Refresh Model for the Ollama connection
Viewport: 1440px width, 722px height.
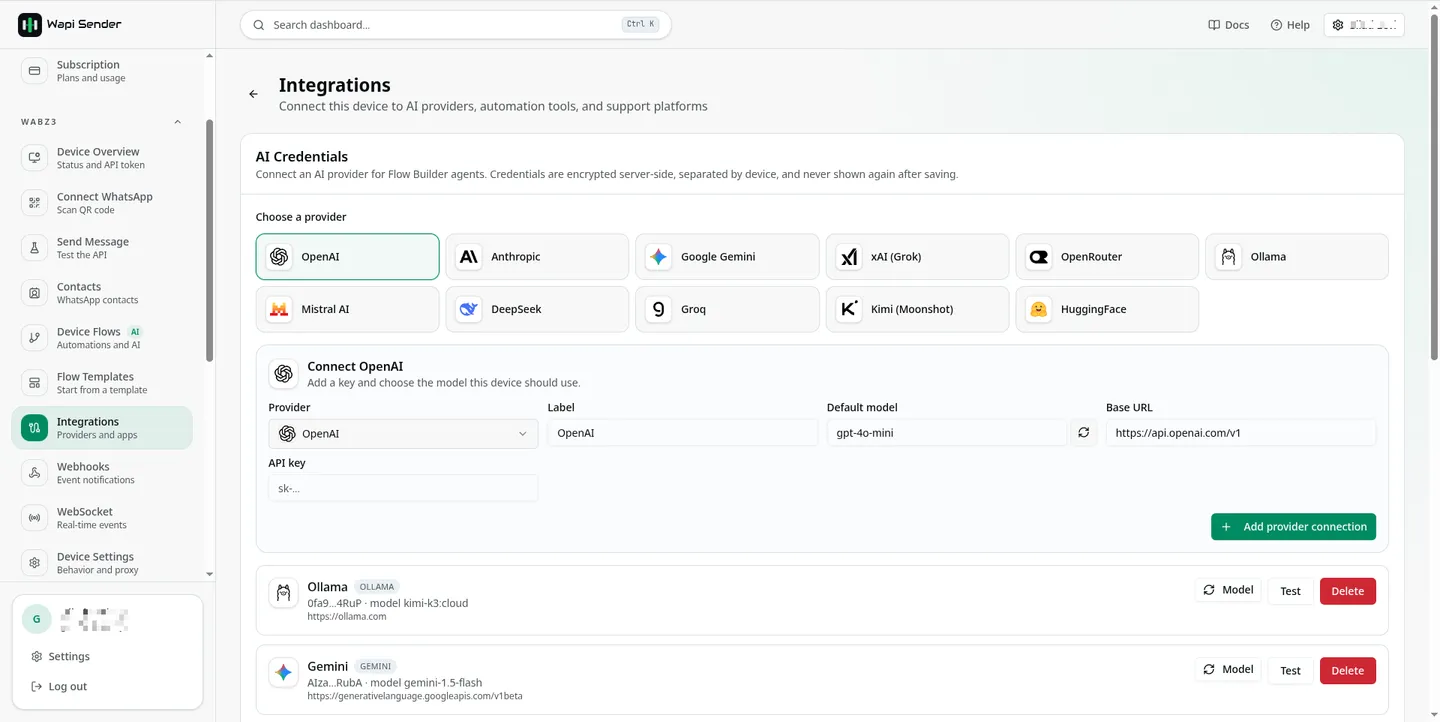[1228, 590]
